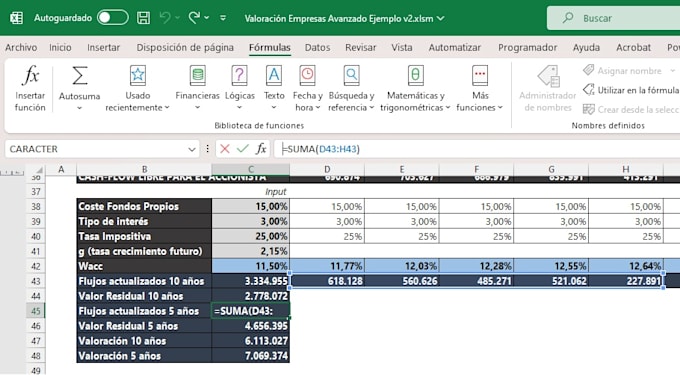The image size is (680, 375).
Task: Open Matemáticas y trigonométricas functions
Action: pyautogui.click(x=415, y=88)
